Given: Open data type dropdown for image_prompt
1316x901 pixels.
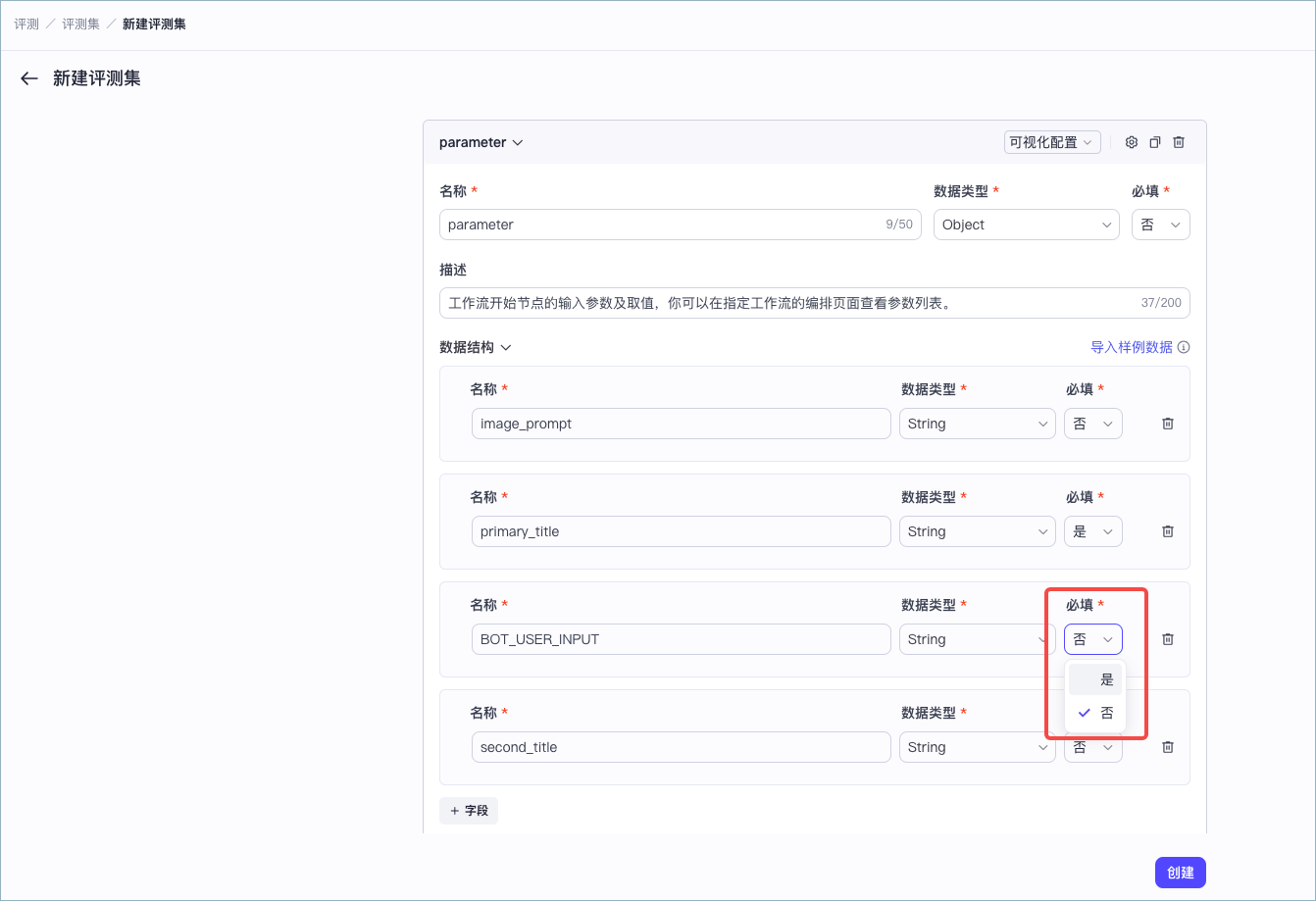Looking at the screenshot, I should [x=978, y=424].
